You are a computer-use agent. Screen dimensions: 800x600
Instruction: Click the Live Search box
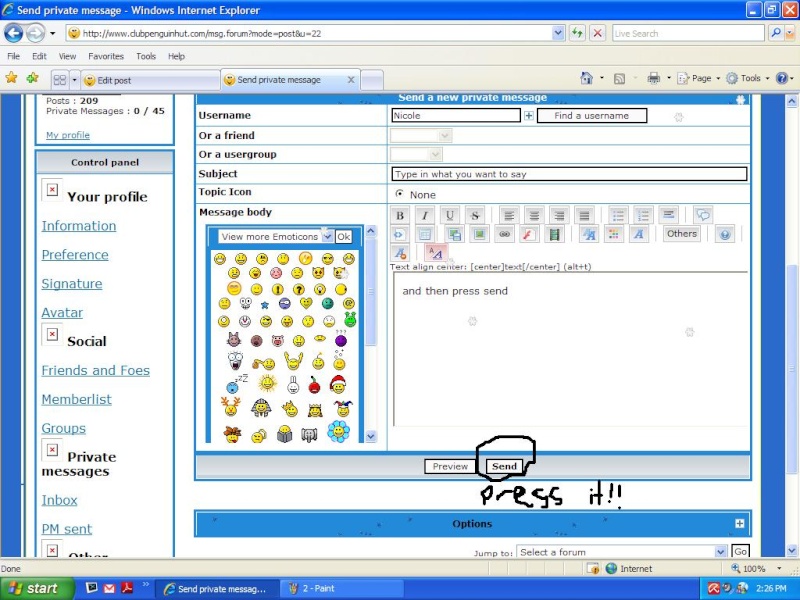(x=688, y=34)
